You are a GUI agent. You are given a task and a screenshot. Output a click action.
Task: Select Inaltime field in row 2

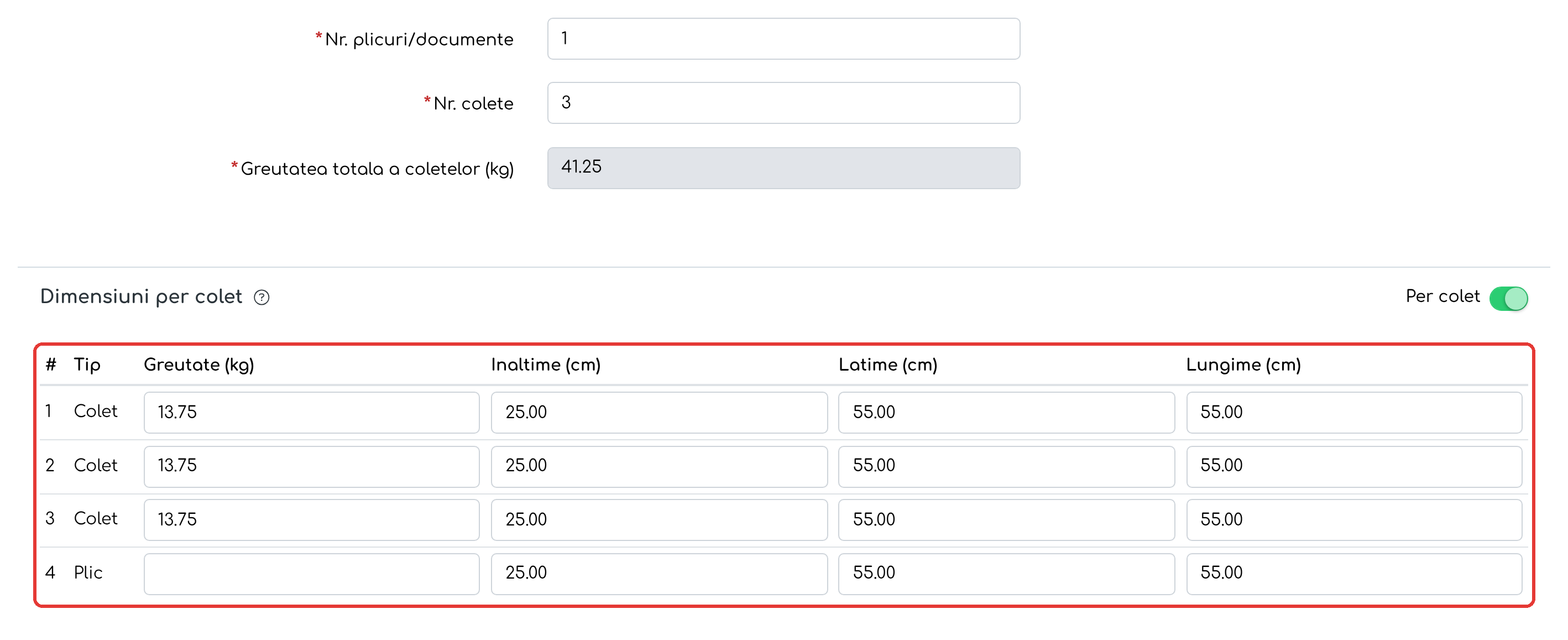tap(659, 466)
